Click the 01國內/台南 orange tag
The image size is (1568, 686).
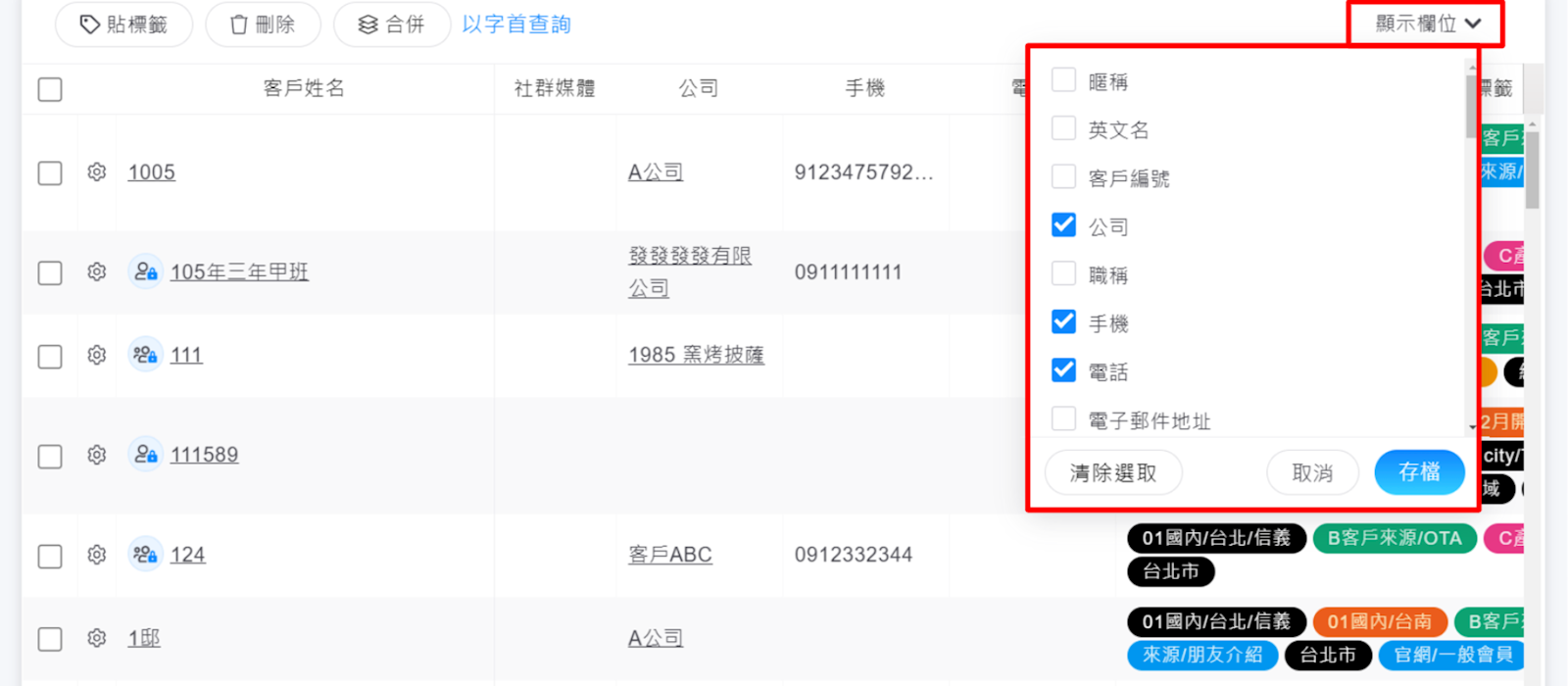(1379, 621)
